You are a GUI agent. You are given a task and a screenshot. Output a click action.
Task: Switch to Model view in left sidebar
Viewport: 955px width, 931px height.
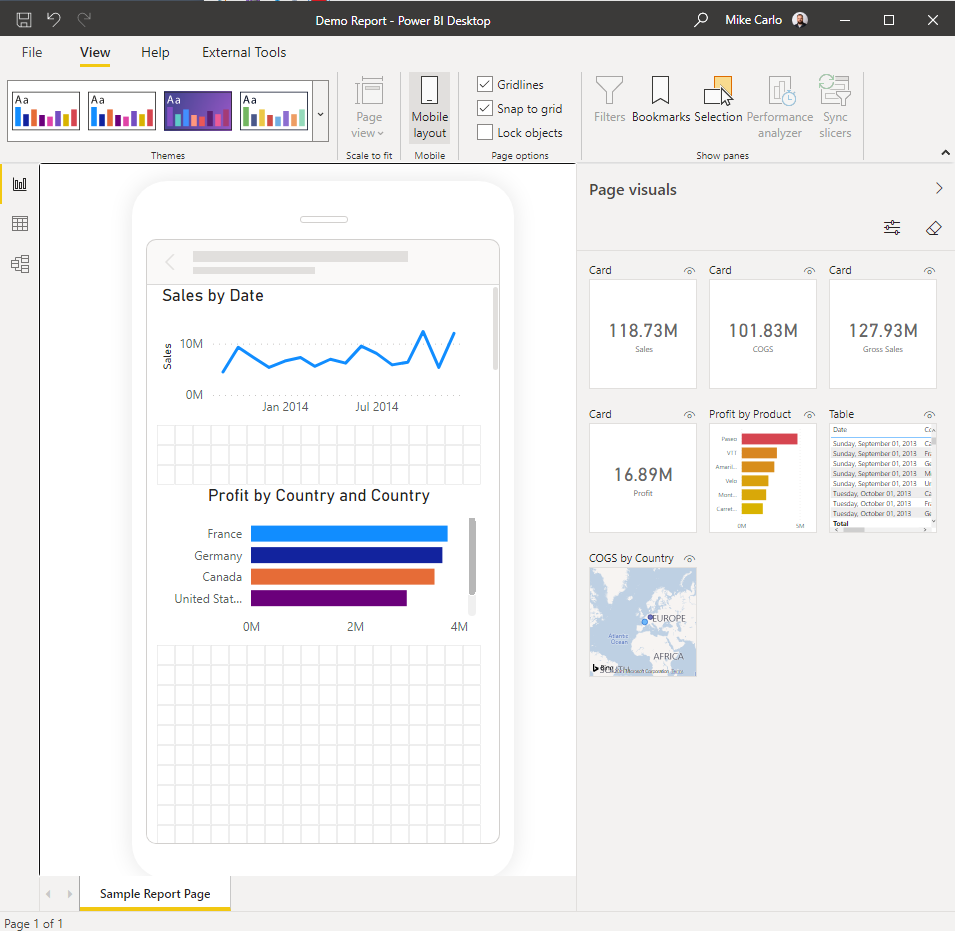coord(20,264)
